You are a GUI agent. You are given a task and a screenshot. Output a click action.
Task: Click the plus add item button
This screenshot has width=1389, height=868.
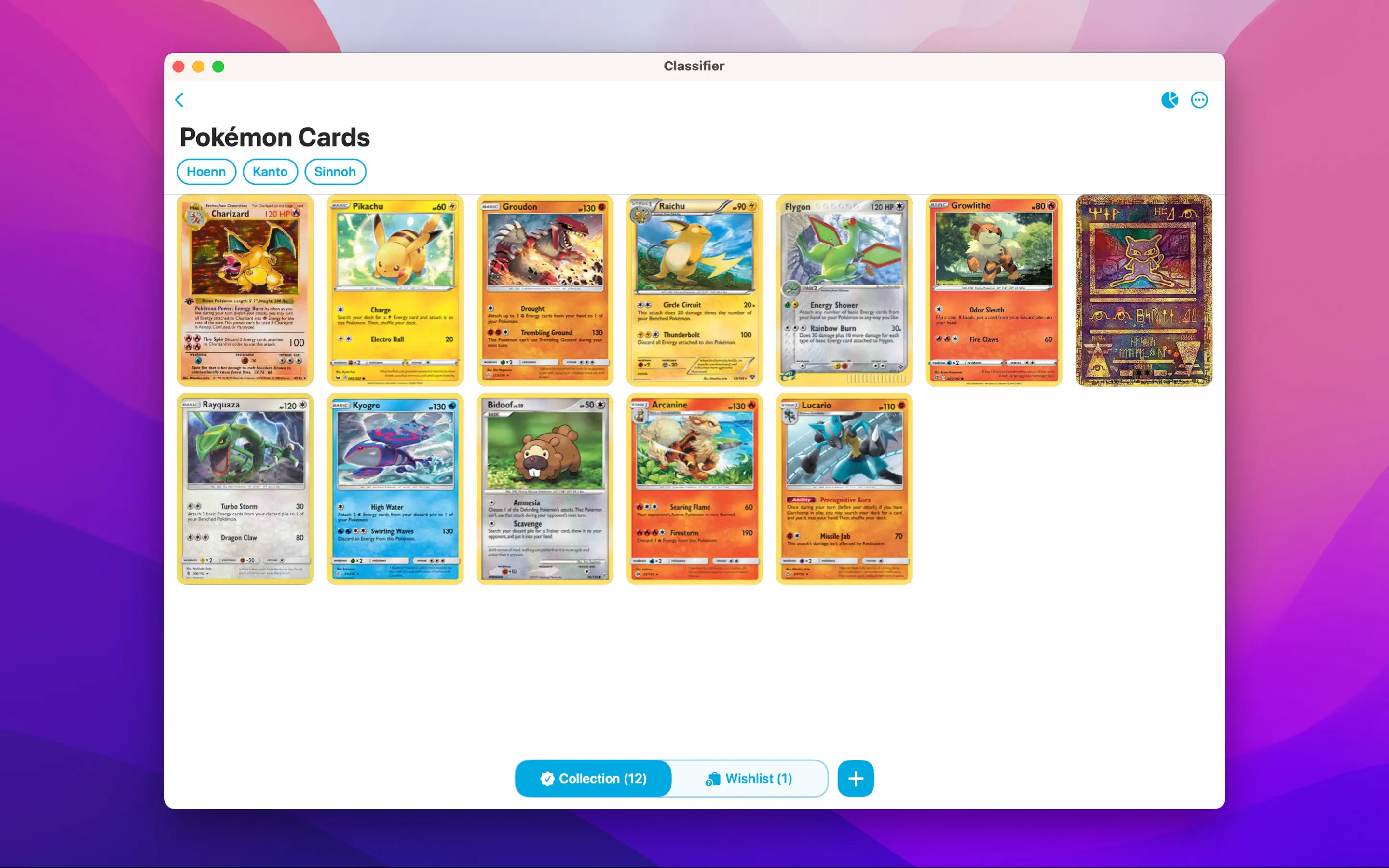click(855, 778)
